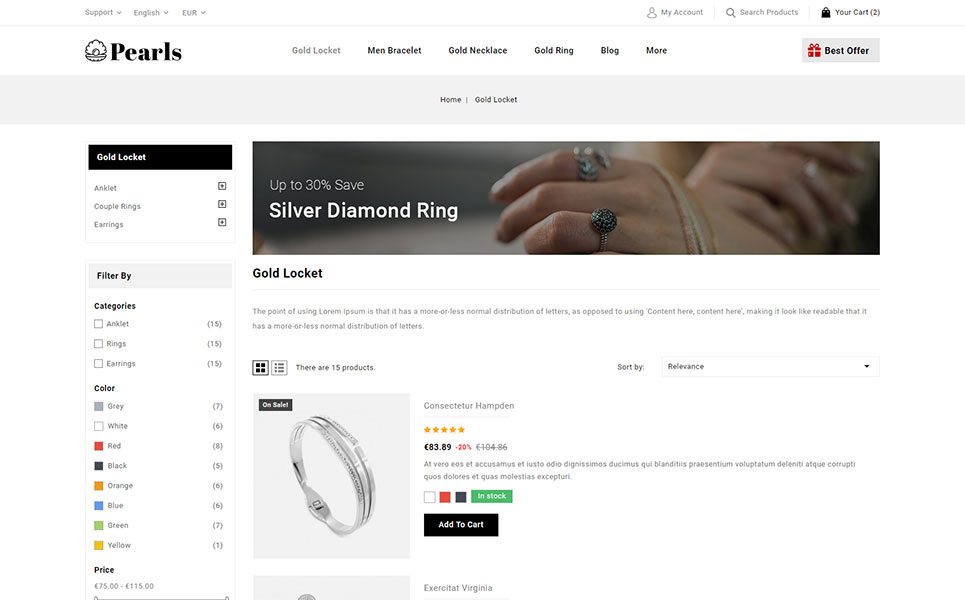Click the Pearls shell logo
This screenshot has width=965, height=600.
pyautogui.click(x=96, y=51)
